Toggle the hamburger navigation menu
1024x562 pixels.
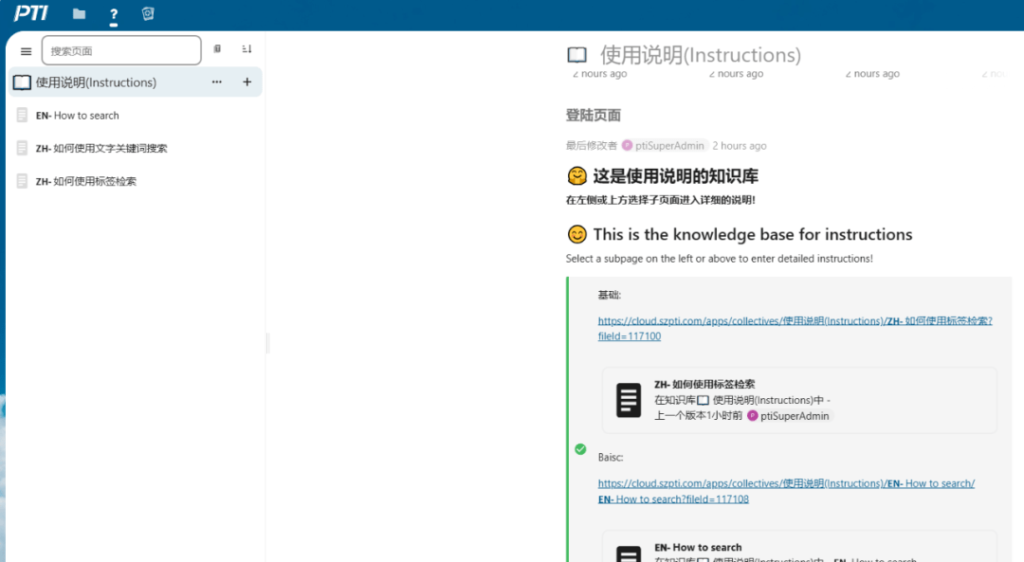26,51
